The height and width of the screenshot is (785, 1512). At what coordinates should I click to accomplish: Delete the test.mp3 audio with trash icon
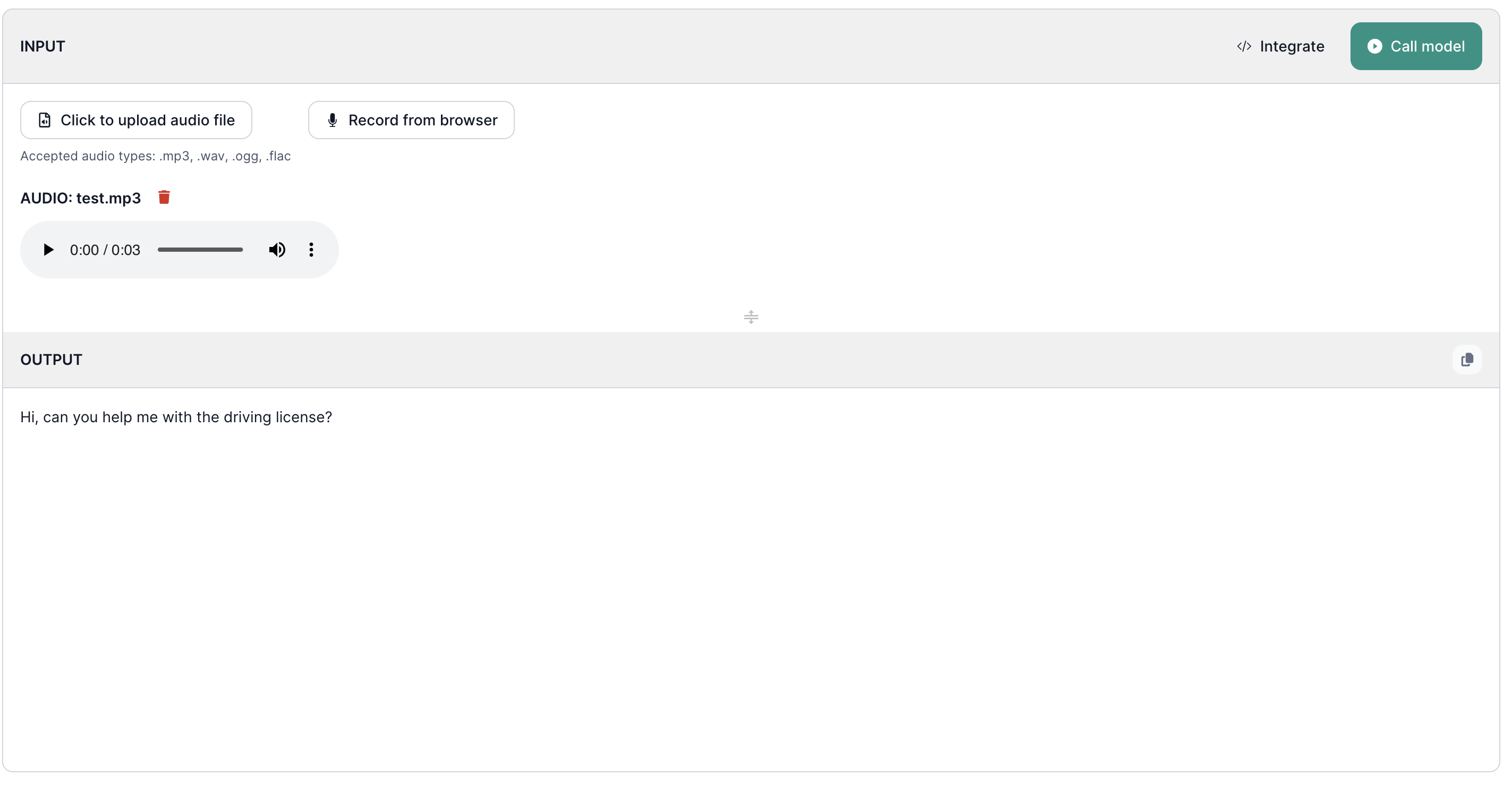click(164, 198)
